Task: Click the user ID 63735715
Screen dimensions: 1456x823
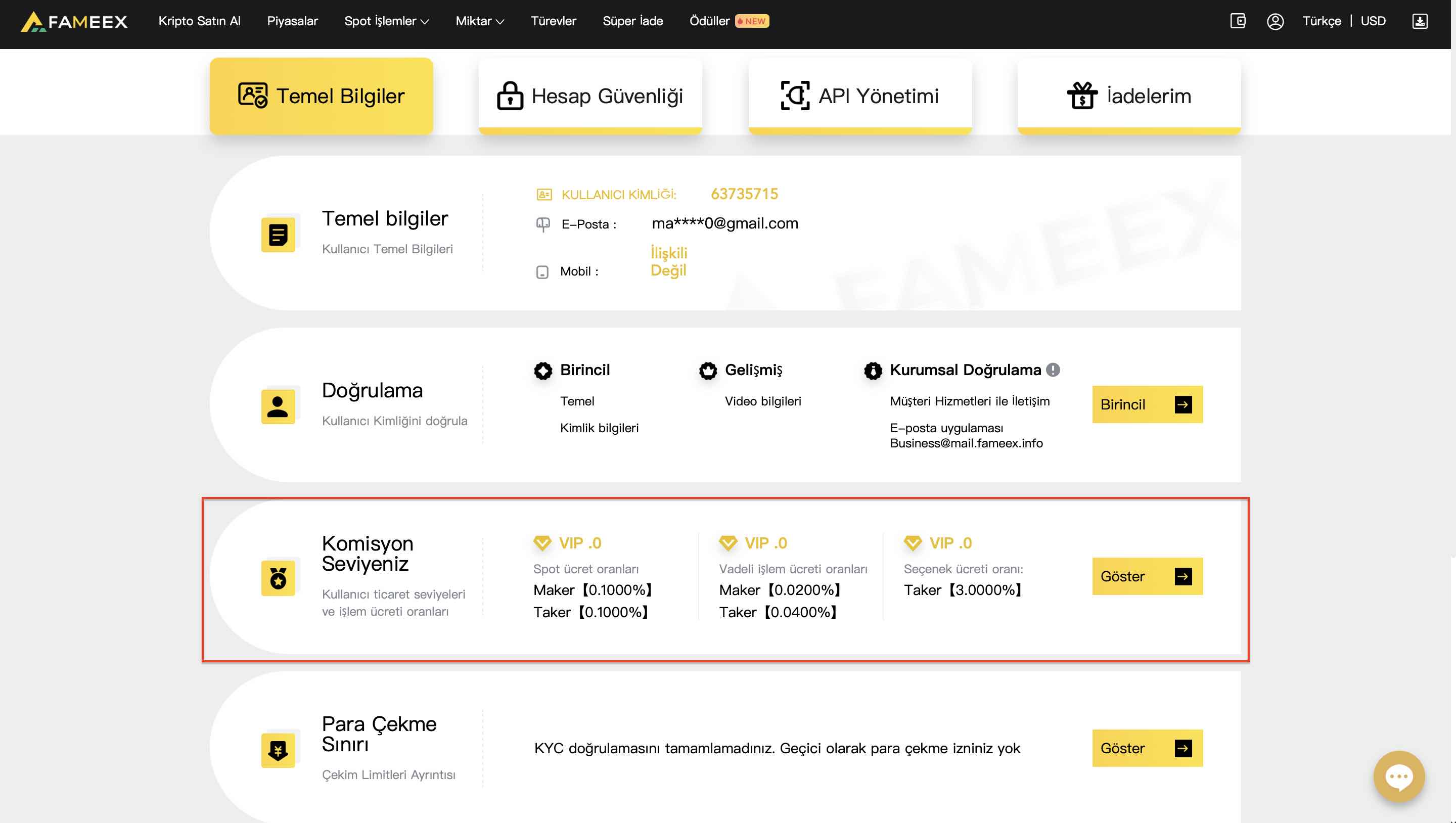Action: [x=744, y=194]
